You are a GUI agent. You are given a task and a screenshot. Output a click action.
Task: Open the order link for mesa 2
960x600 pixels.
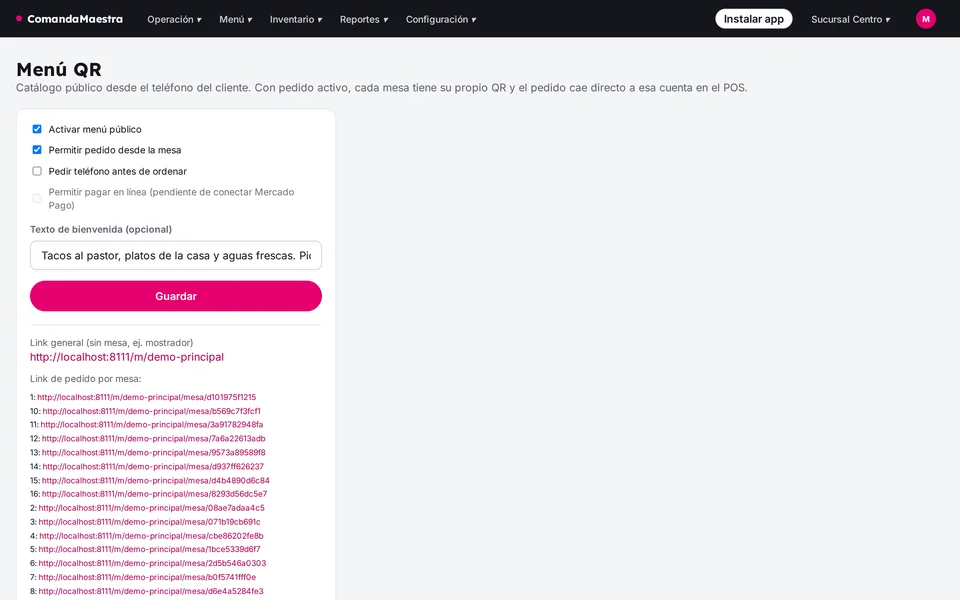pos(151,508)
